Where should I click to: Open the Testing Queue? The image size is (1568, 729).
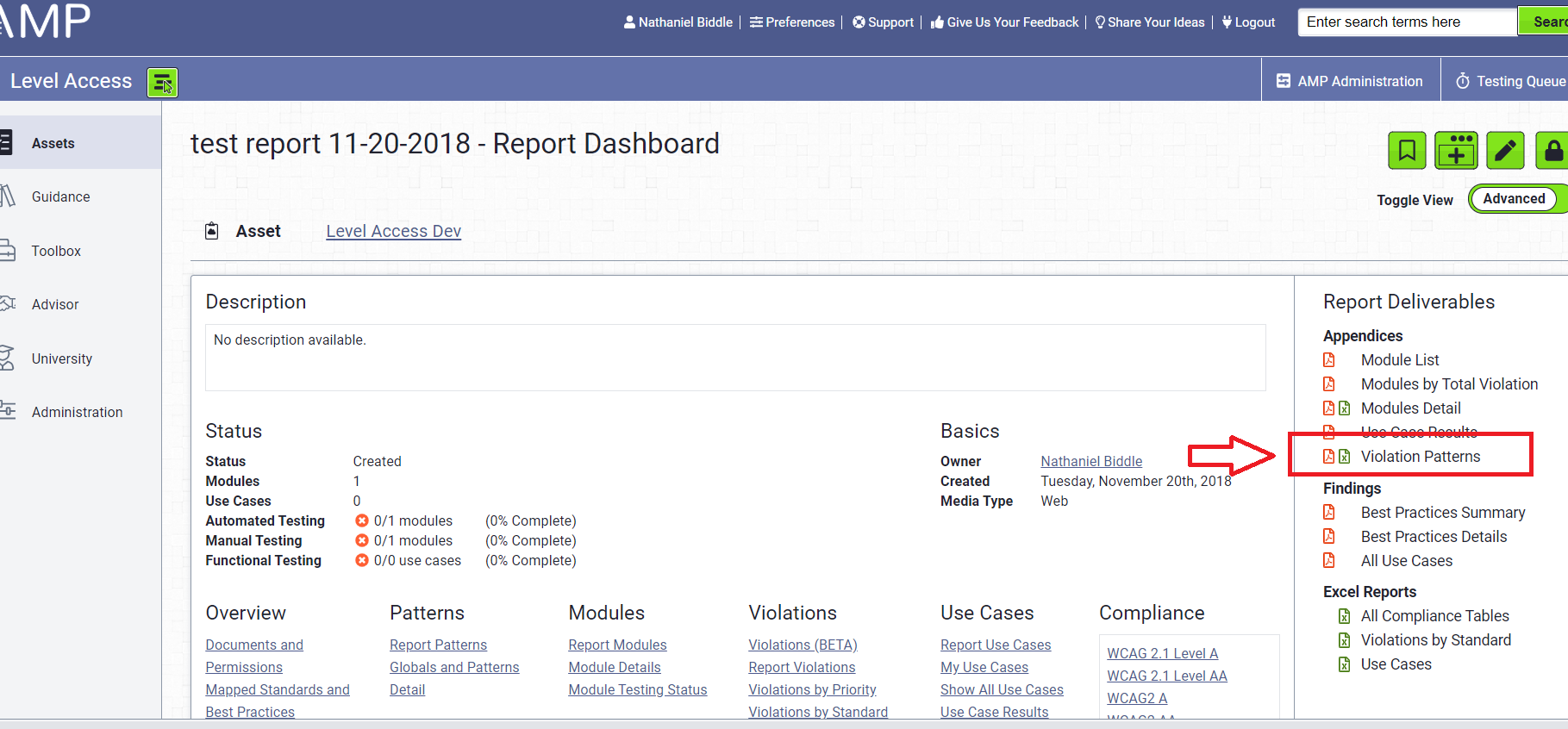click(x=1510, y=81)
